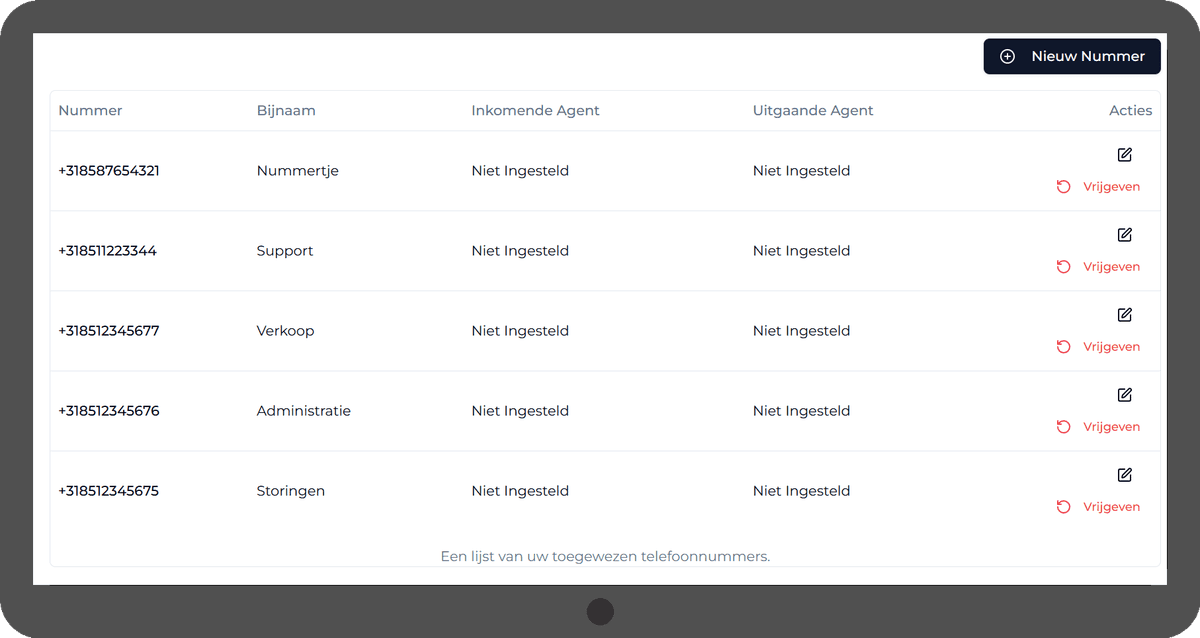The height and width of the screenshot is (638, 1200).
Task: Click outgoing agent value for Storingen
Action: click(801, 491)
